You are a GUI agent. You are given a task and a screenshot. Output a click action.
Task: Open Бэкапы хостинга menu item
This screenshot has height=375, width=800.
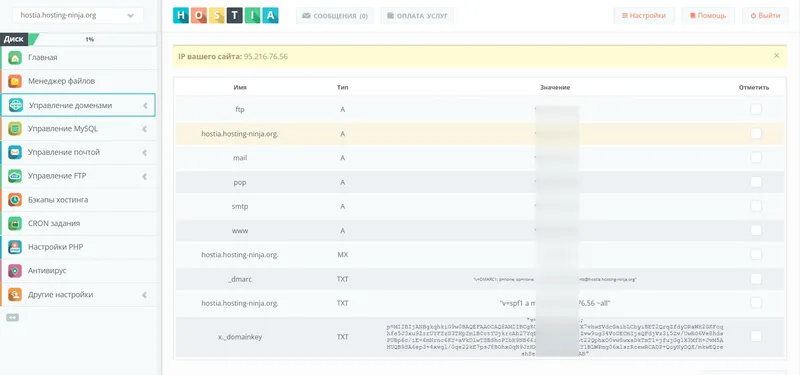pos(78,199)
